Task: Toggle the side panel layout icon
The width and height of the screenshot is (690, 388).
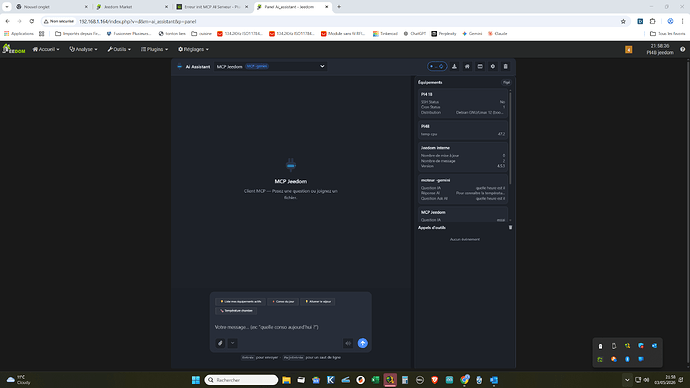Action: (480, 66)
